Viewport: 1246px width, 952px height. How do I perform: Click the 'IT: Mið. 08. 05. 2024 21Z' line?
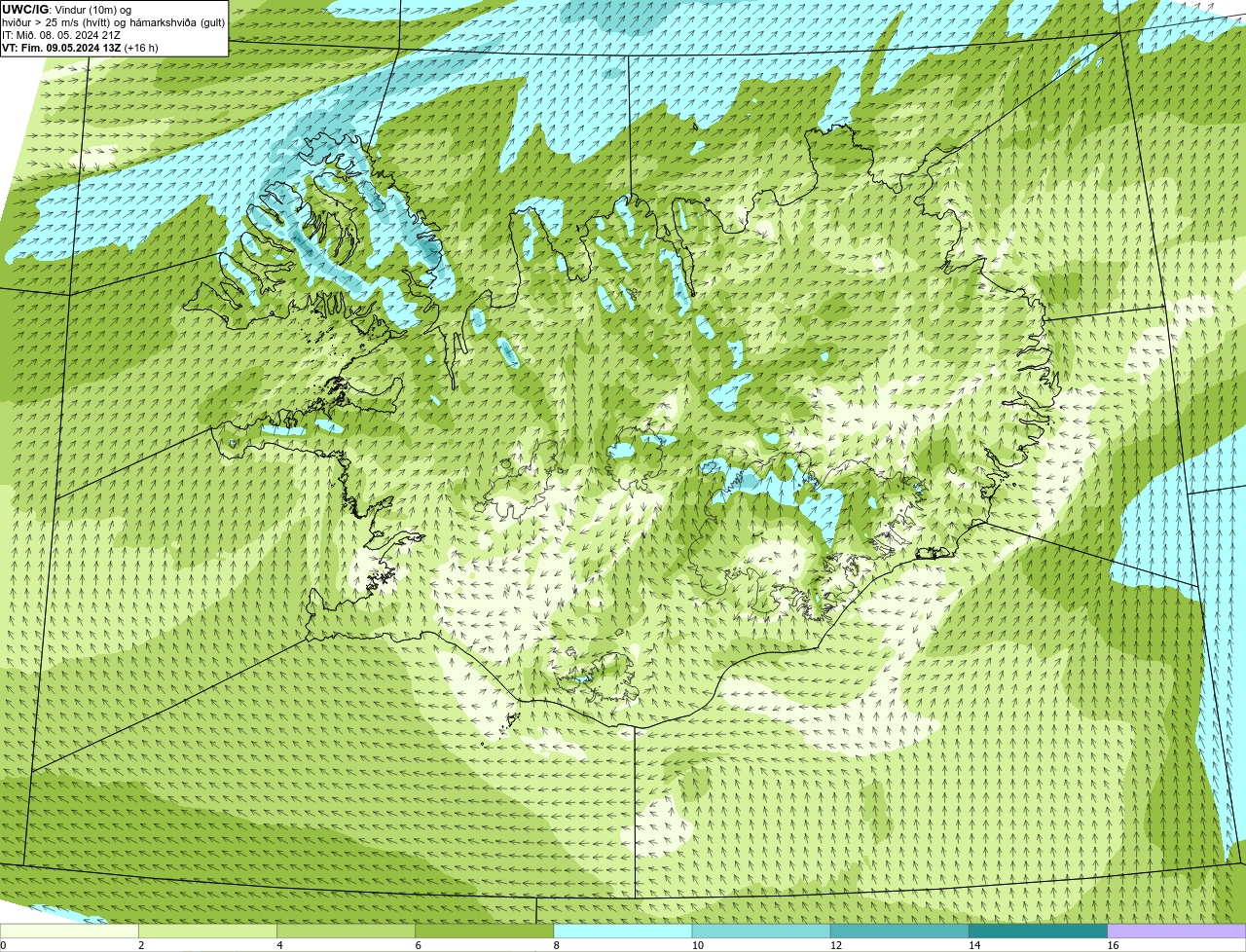(61, 35)
